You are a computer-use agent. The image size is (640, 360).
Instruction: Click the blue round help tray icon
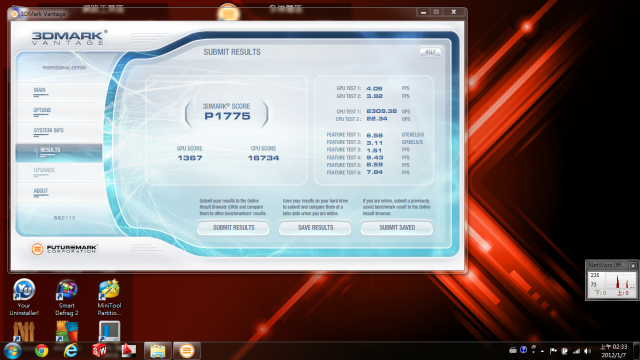tap(523, 350)
